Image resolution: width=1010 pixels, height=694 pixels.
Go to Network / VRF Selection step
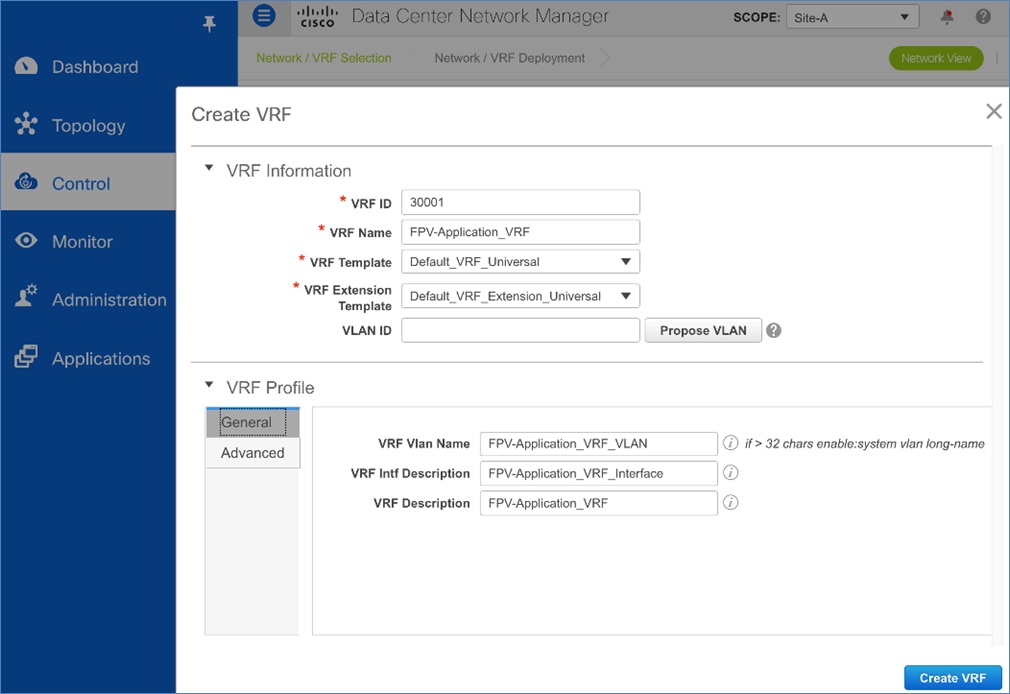323,58
